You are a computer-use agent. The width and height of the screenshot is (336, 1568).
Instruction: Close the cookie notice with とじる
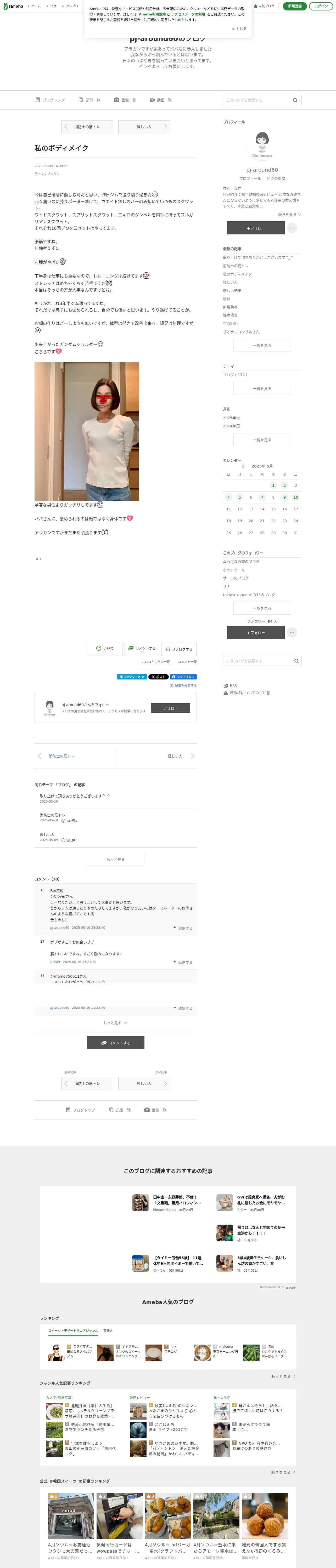point(239,28)
